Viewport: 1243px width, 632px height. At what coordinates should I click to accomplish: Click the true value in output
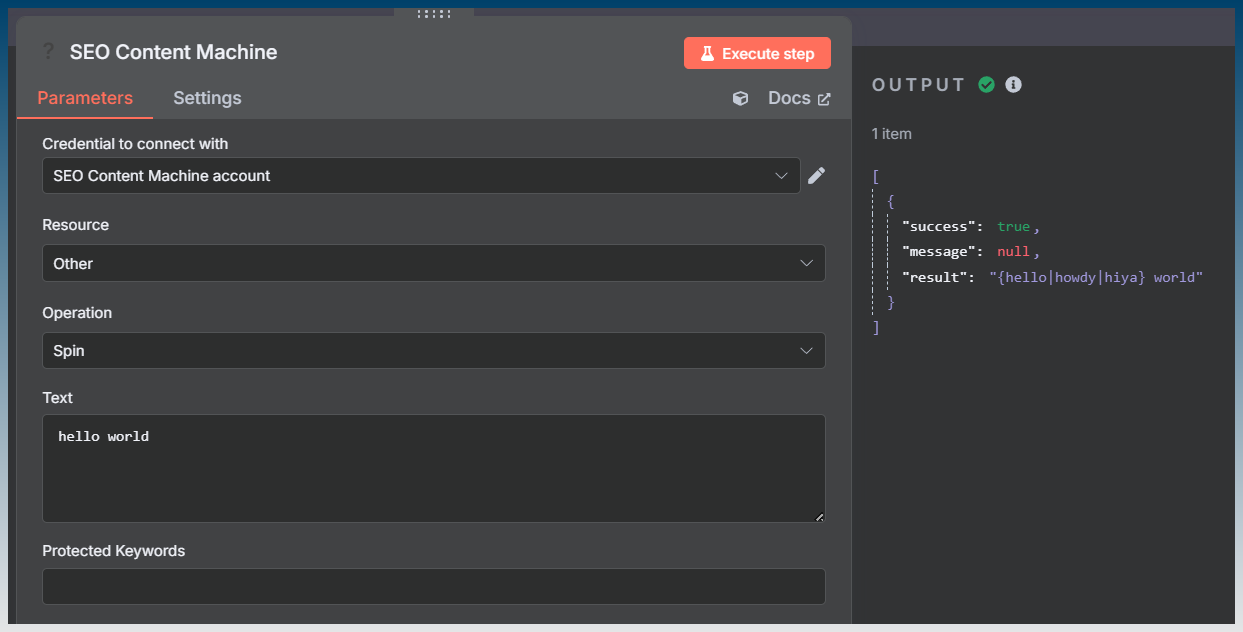tap(1013, 227)
